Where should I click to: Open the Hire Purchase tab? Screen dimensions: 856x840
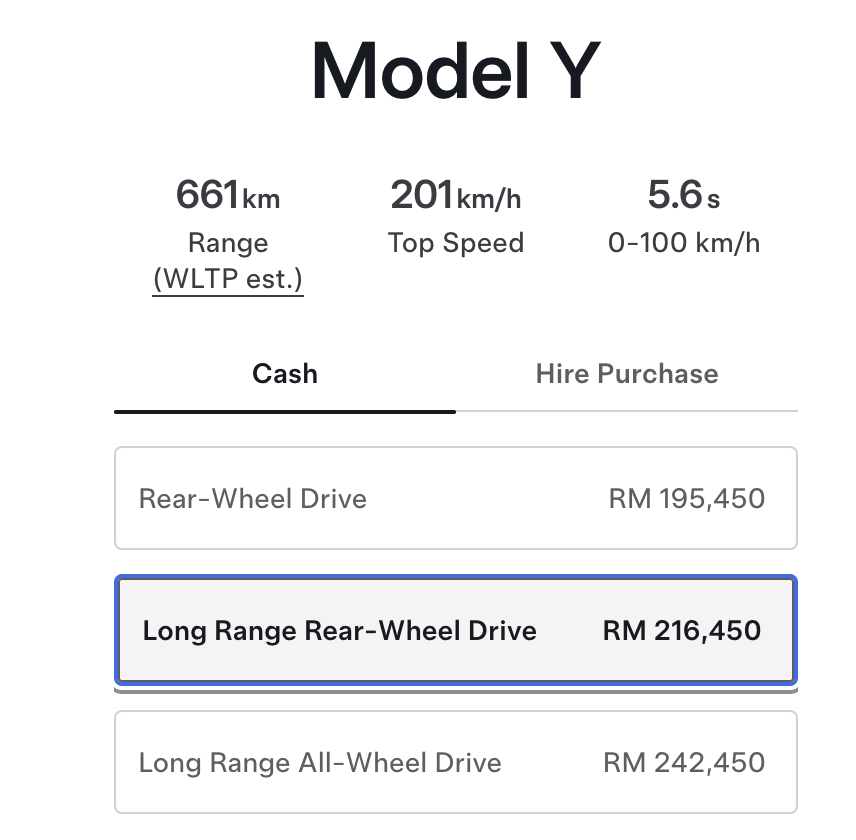click(x=627, y=374)
